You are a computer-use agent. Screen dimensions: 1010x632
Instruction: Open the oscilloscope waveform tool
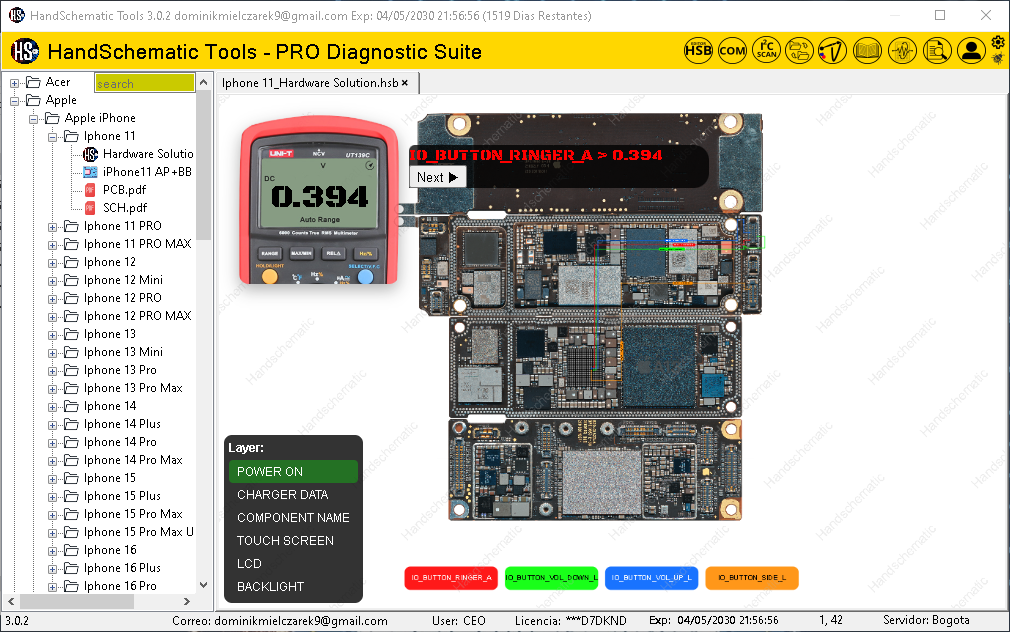(902, 50)
